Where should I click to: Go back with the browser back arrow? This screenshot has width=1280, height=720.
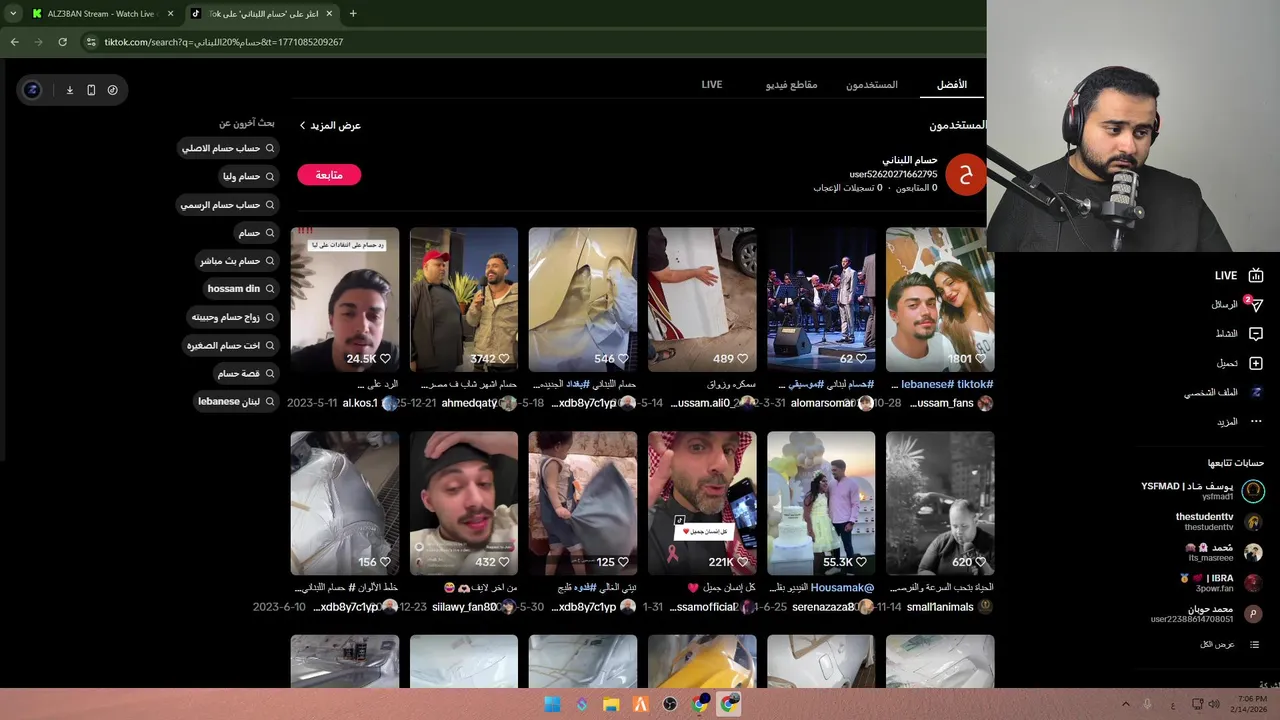(14, 42)
